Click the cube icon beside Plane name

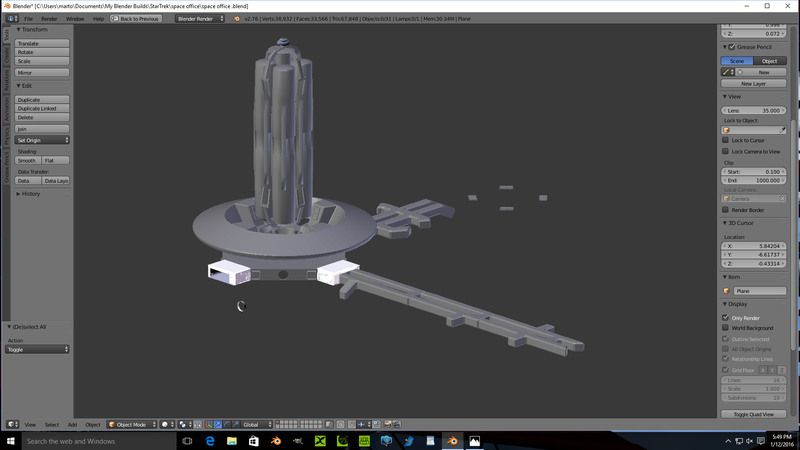(727, 291)
